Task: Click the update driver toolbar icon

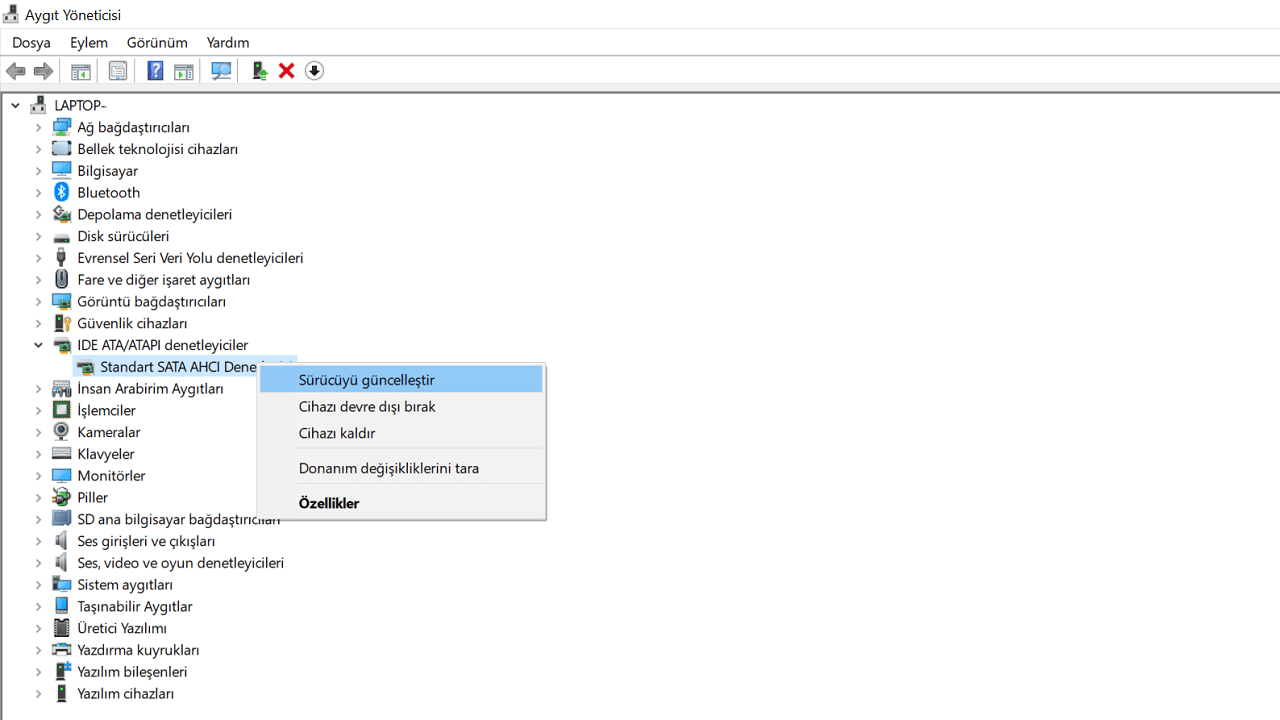Action: point(259,71)
